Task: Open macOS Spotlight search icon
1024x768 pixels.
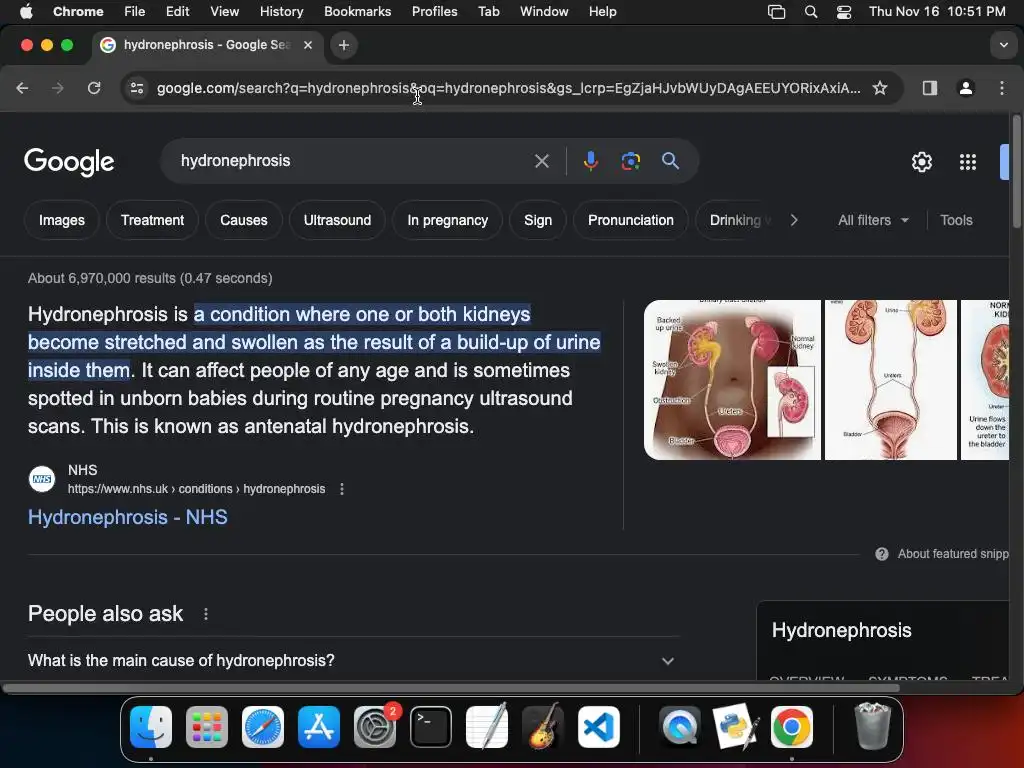Action: pyautogui.click(x=810, y=12)
